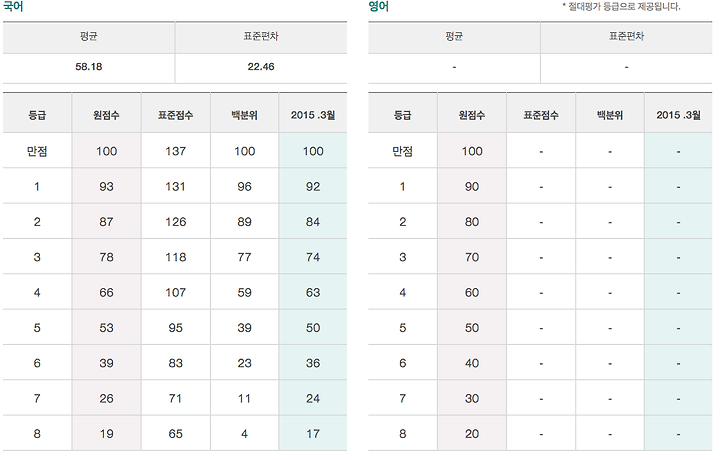Click 국어 grade 6 백분위 23
This screenshot has height=460, width=720.
pyautogui.click(x=244, y=363)
